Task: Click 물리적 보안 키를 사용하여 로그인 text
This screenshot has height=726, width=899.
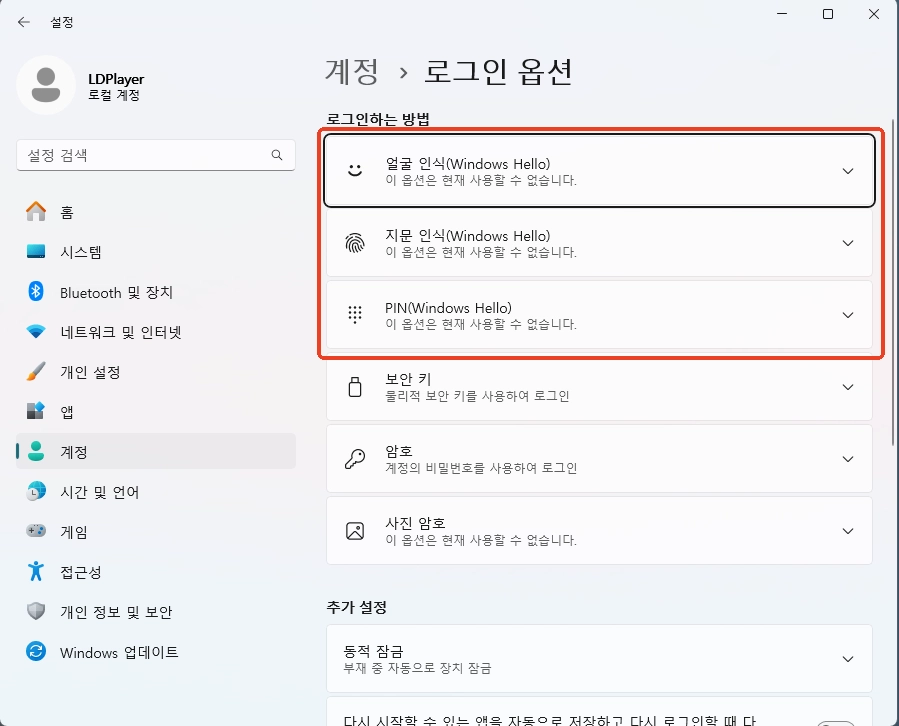Action: [x=477, y=396]
